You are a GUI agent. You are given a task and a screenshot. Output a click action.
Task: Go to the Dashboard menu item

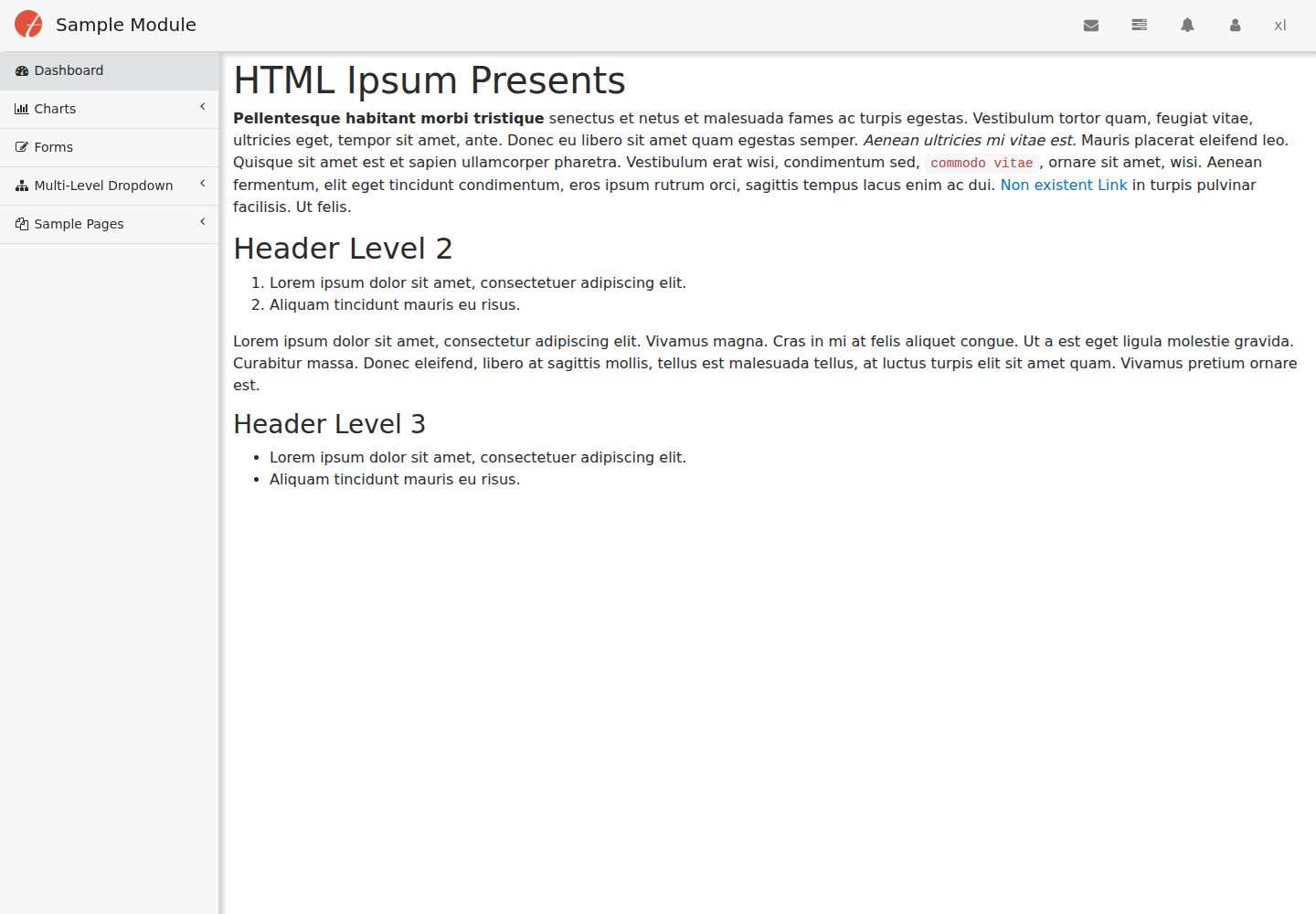pos(110,70)
